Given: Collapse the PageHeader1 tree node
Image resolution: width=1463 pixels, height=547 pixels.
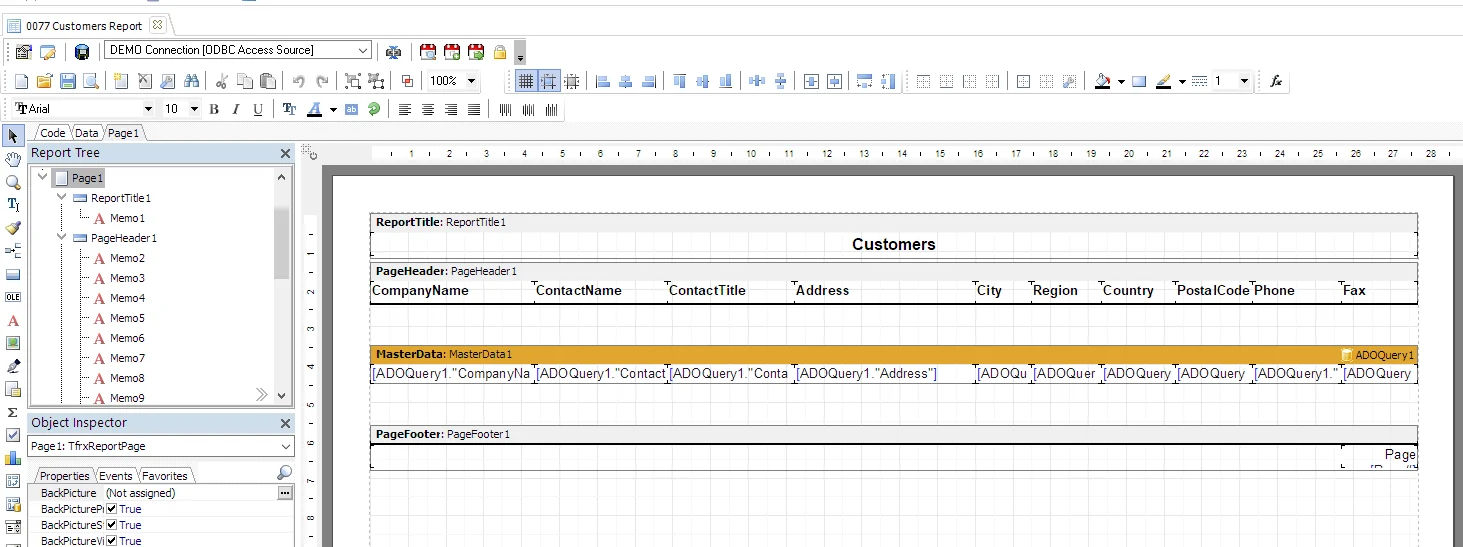Looking at the screenshot, I should [62, 237].
